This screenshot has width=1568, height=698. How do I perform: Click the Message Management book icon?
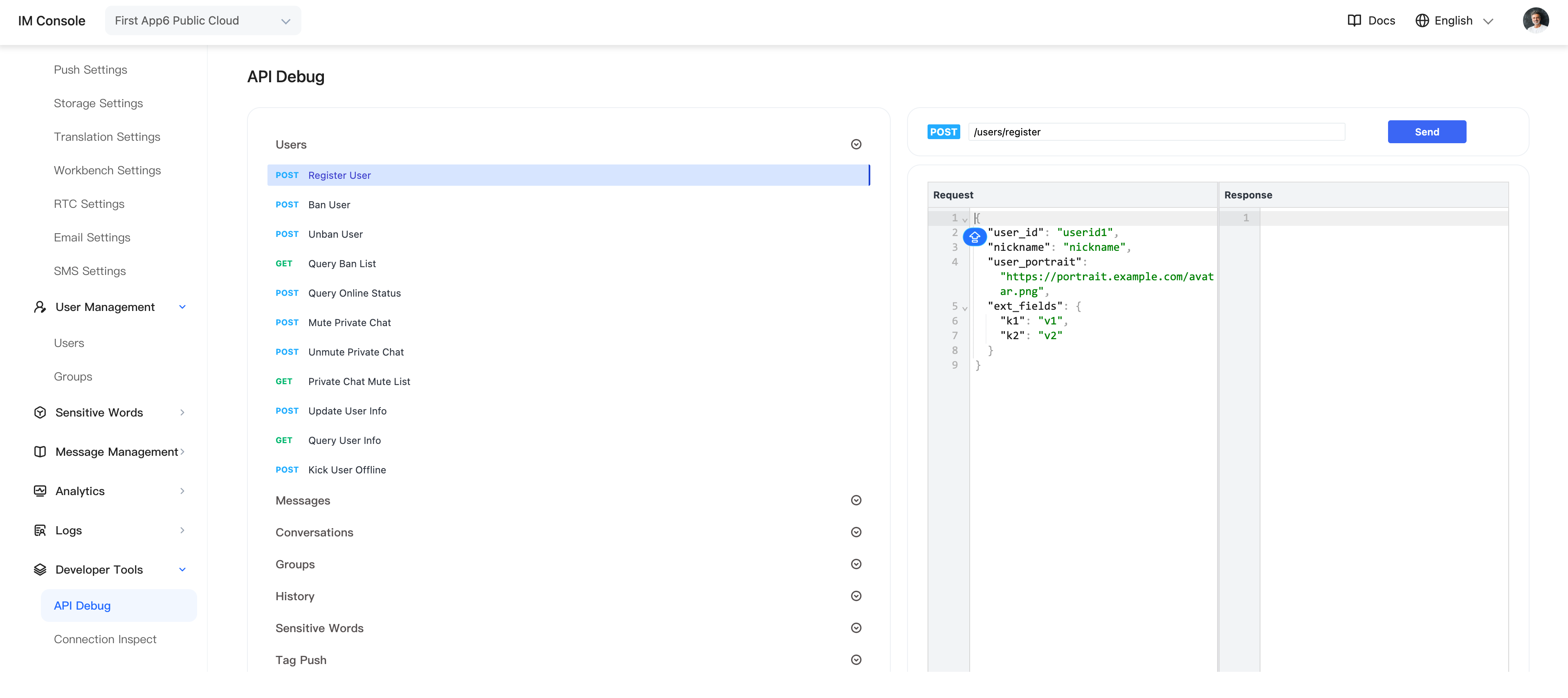coord(40,451)
